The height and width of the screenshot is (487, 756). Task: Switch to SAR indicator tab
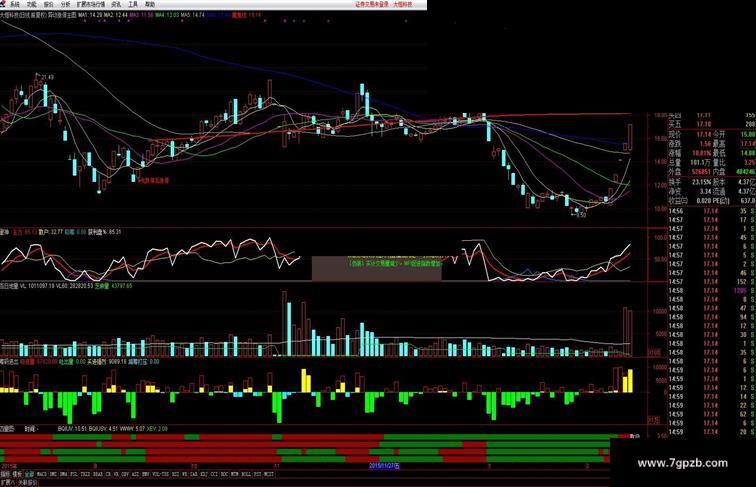pos(193,474)
